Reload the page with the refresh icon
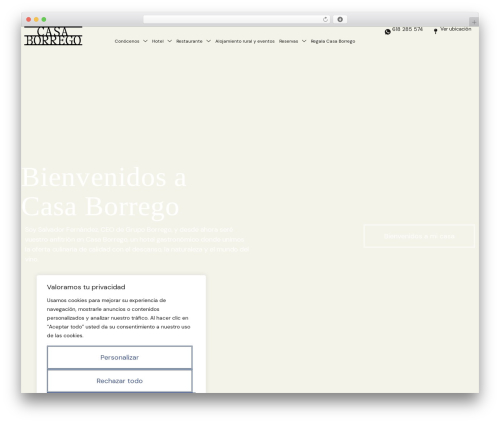The width and height of the screenshot is (500, 423). pyautogui.click(x=325, y=20)
